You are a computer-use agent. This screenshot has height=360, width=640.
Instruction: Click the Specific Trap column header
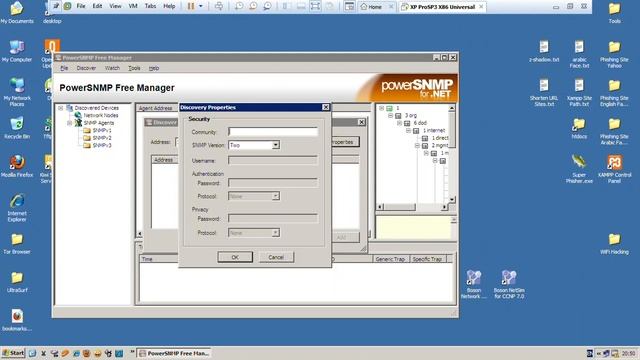(427, 259)
